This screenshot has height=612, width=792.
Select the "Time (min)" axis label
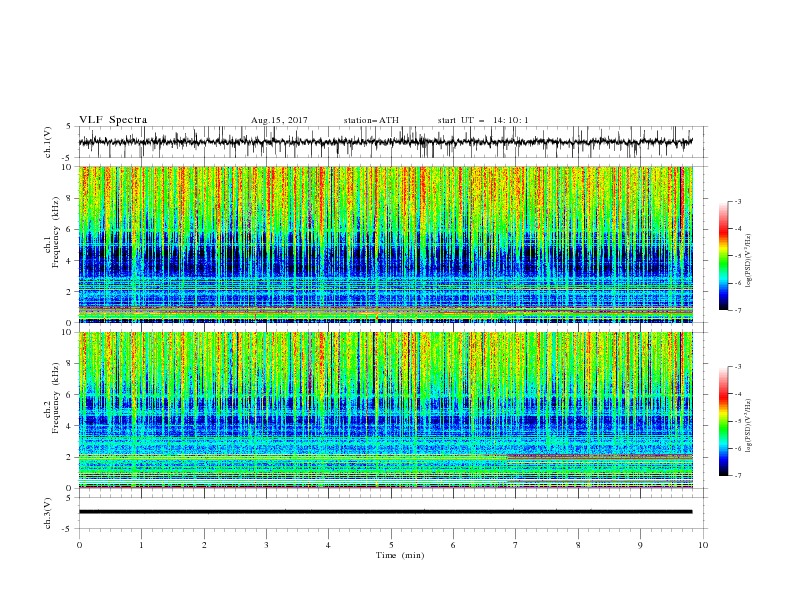tap(400, 555)
